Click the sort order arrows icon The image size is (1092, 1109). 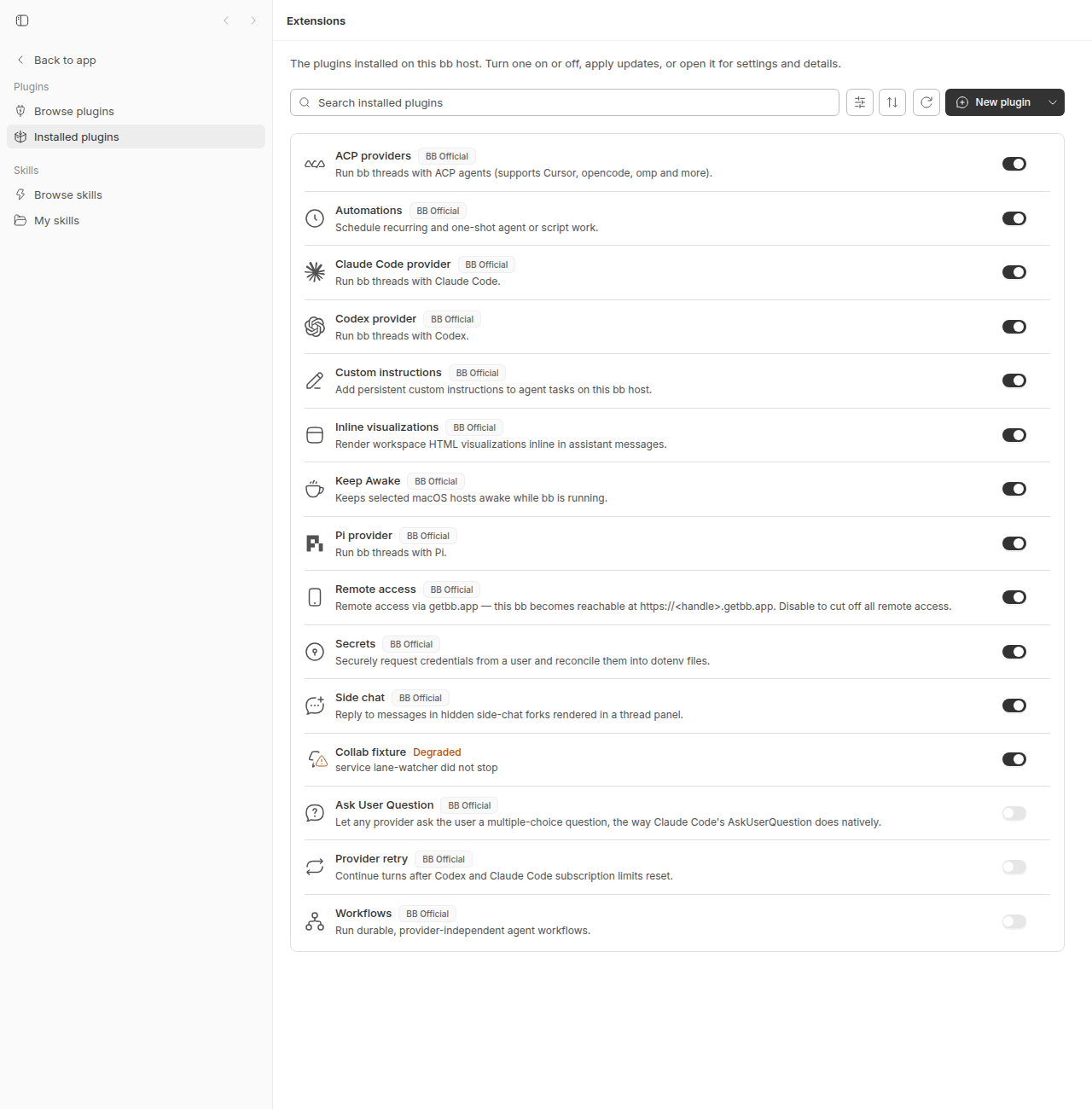click(892, 102)
